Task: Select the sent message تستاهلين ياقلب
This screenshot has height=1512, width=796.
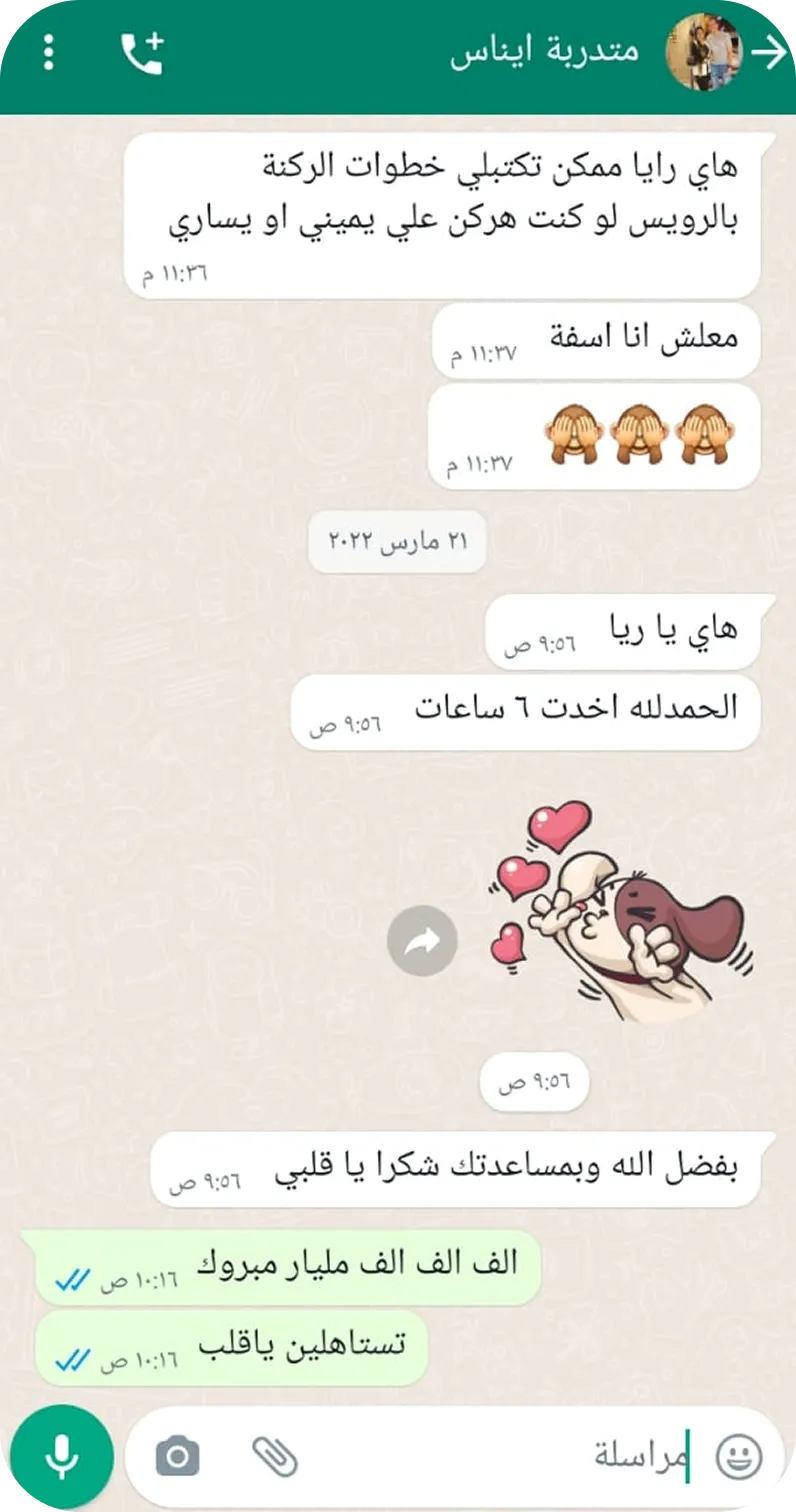Action: pyautogui.click(x=231, y=1348)
